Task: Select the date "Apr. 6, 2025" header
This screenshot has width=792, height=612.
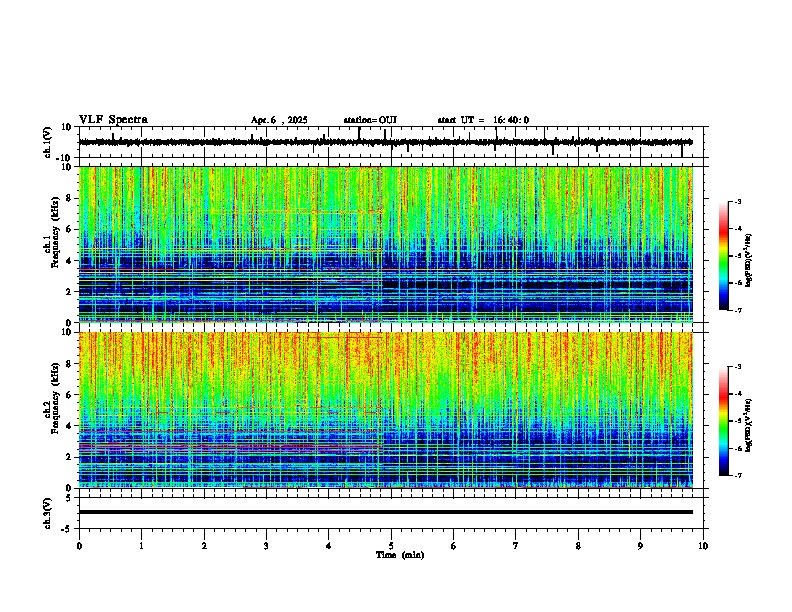Action: point(279,120)
